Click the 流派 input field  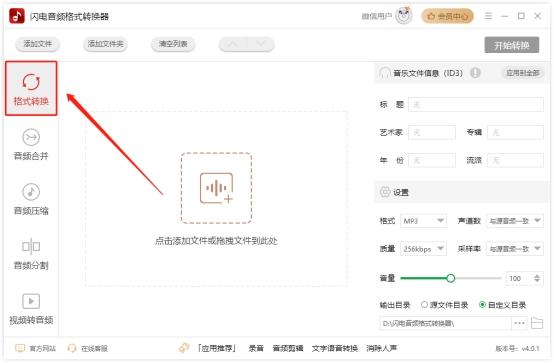click(x=515, y=160)
